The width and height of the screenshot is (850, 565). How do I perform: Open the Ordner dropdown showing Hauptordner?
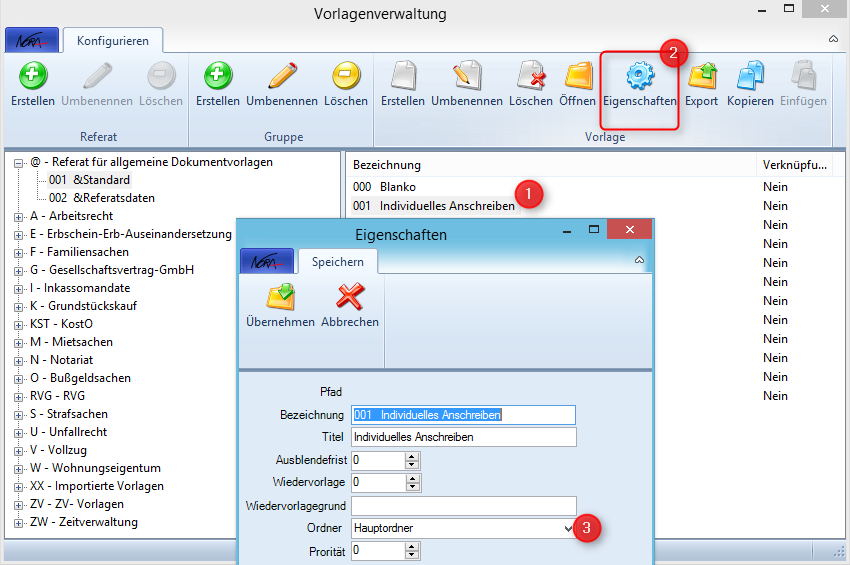click(569, 528)
